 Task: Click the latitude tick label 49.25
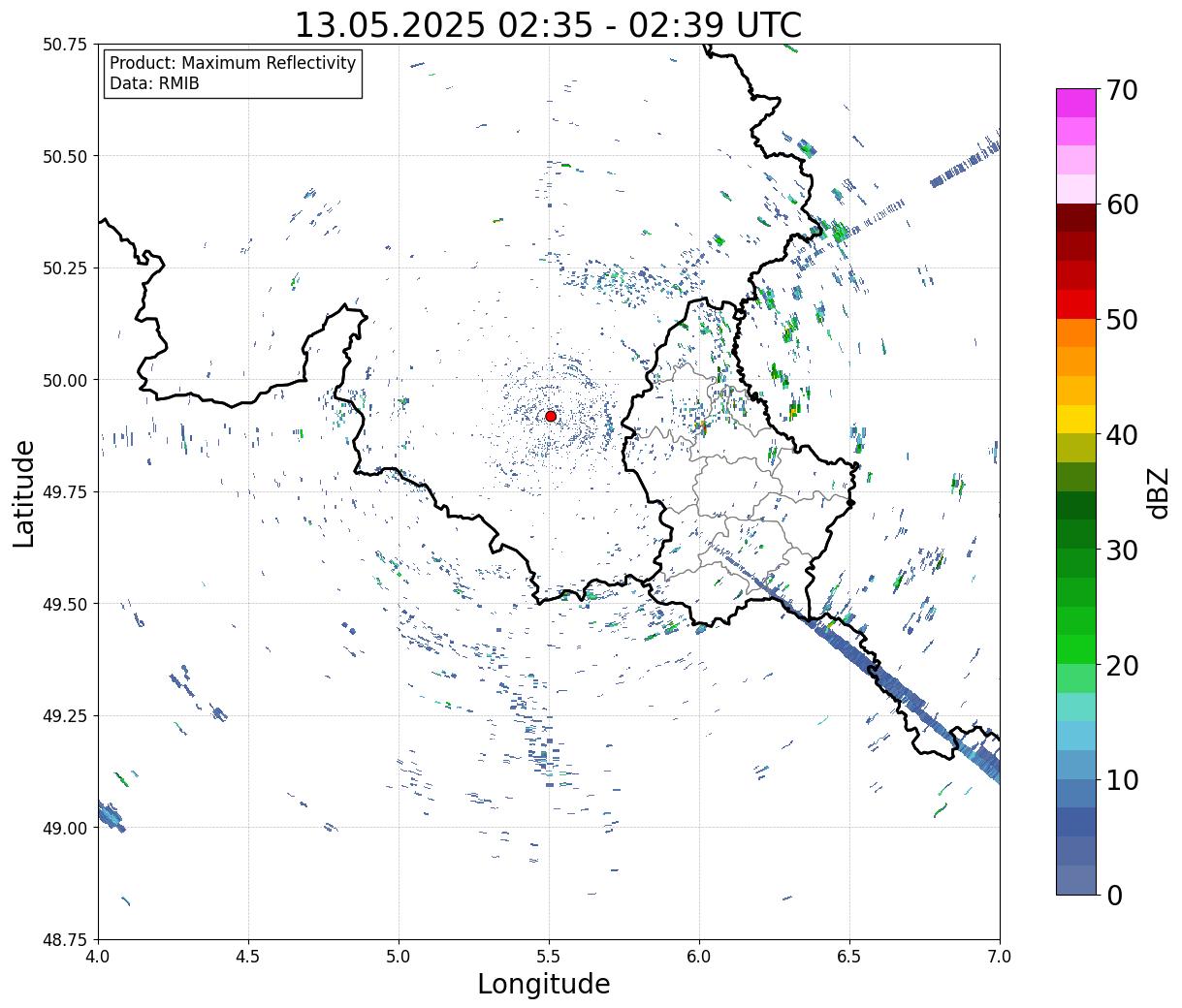coord(65,716)
